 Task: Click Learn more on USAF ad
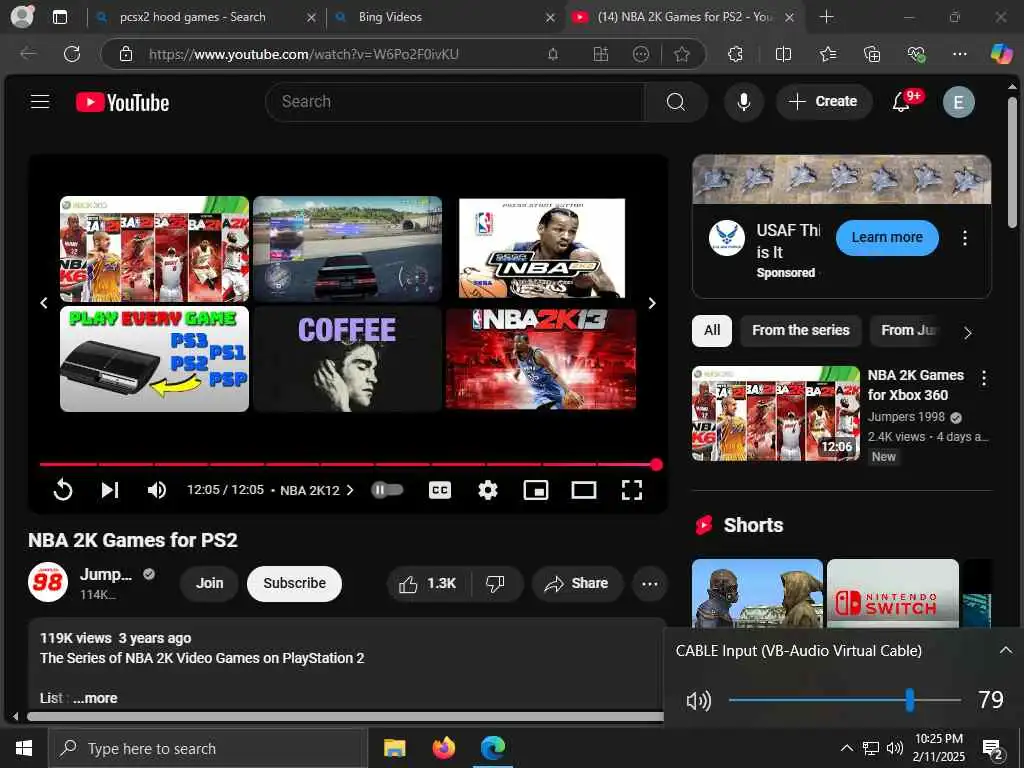887,238
